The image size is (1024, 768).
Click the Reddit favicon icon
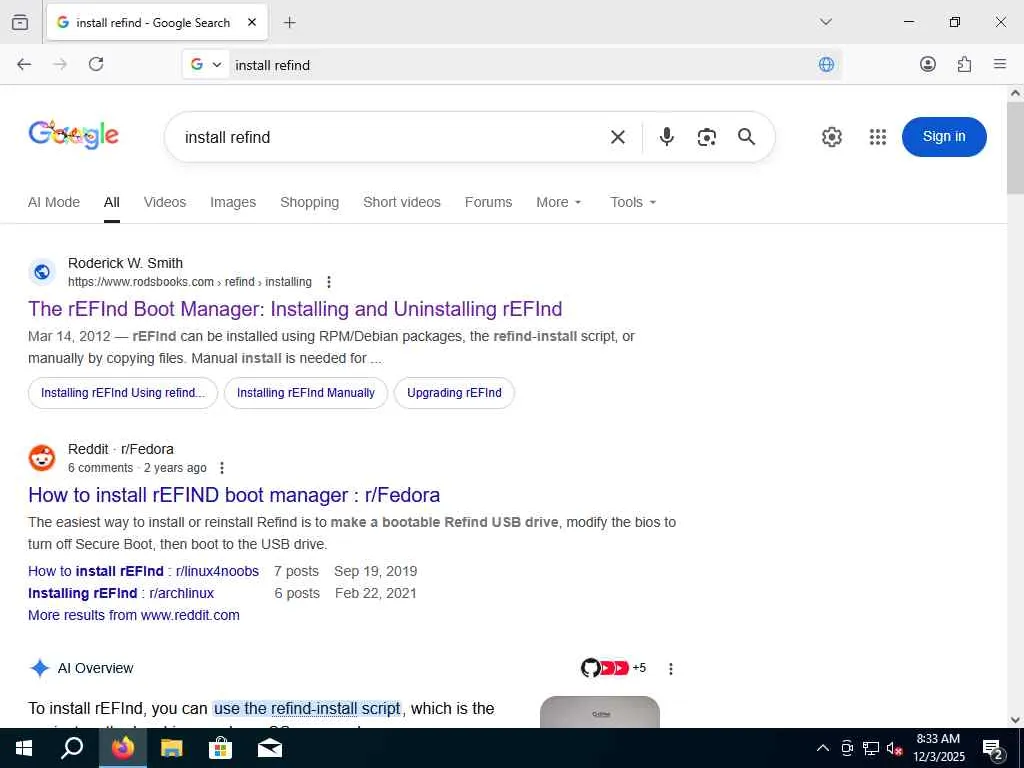(x=42, y=458)
